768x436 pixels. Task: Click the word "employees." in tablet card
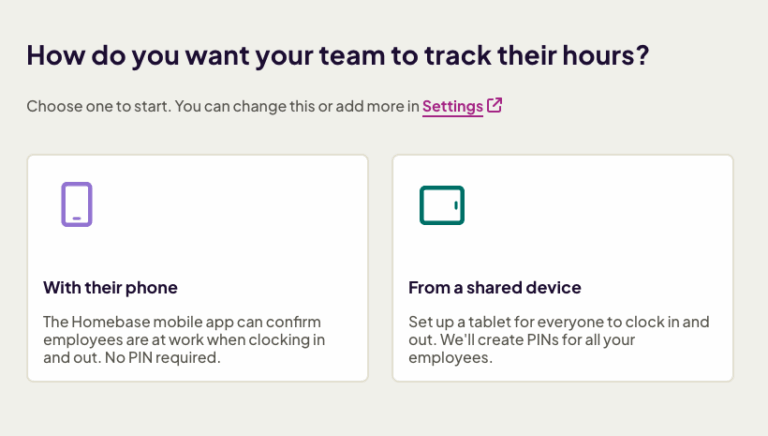pos(450,357)
